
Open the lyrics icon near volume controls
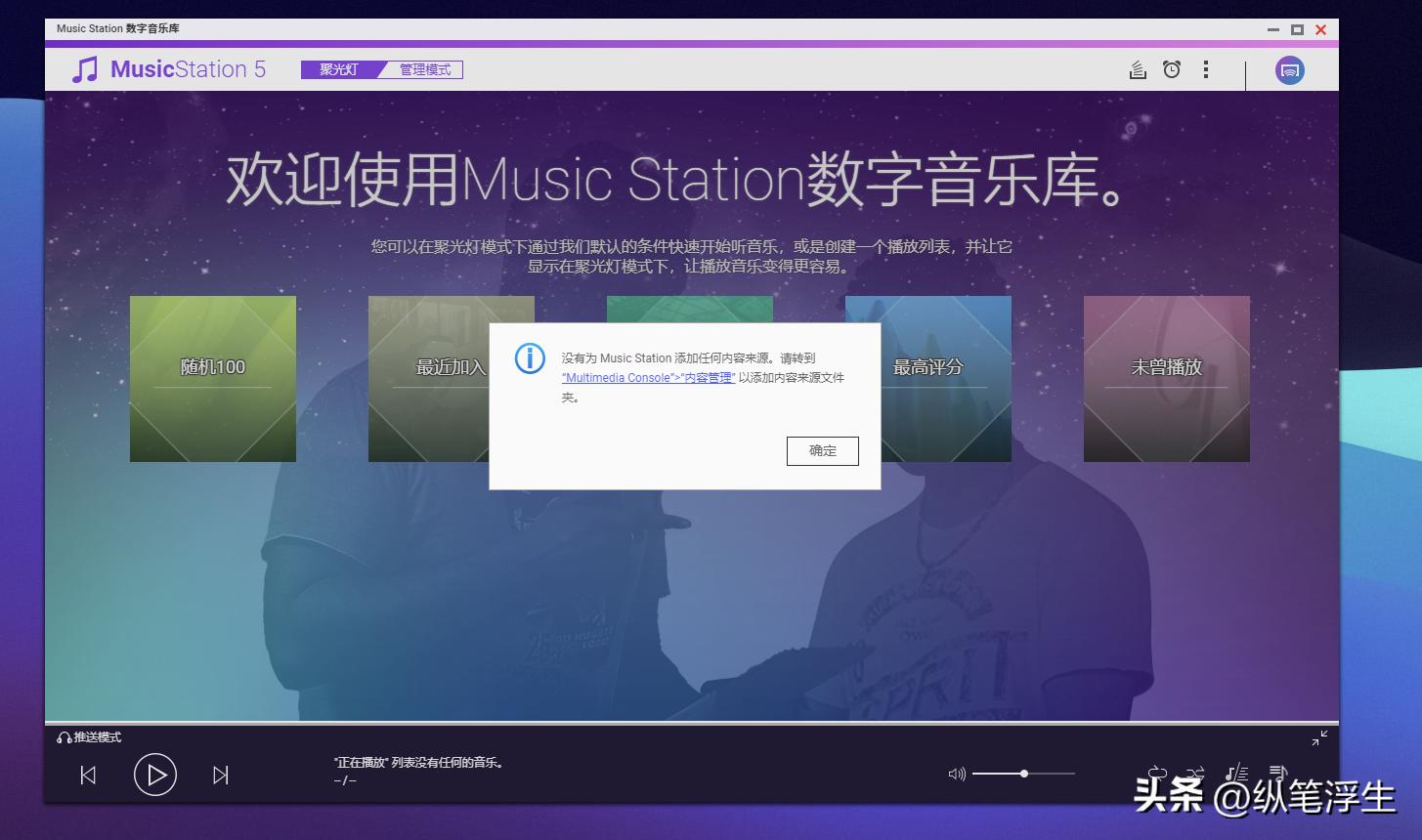click(1236, 772)
